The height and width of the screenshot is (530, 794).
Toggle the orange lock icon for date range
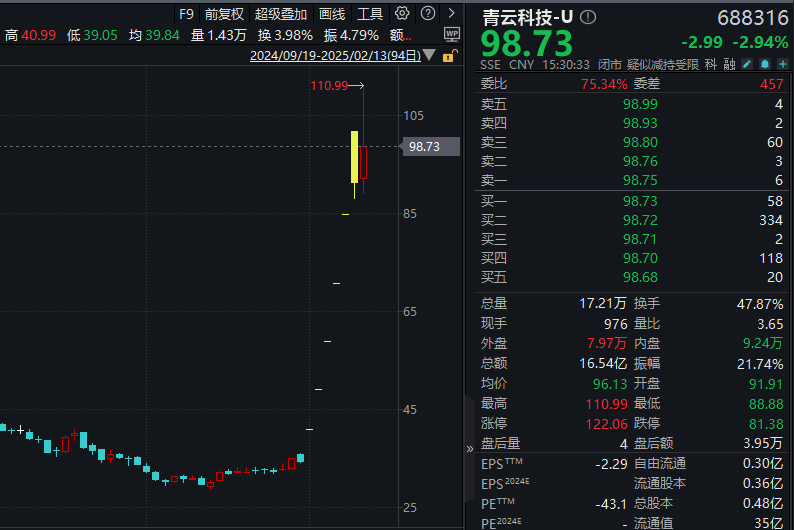click(x=450, y=56)
